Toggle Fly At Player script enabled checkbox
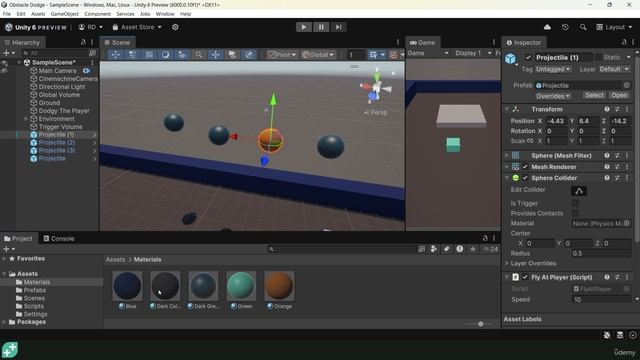Screen dimensions: 640x360 pyautogui.click(x=525, y=277)
